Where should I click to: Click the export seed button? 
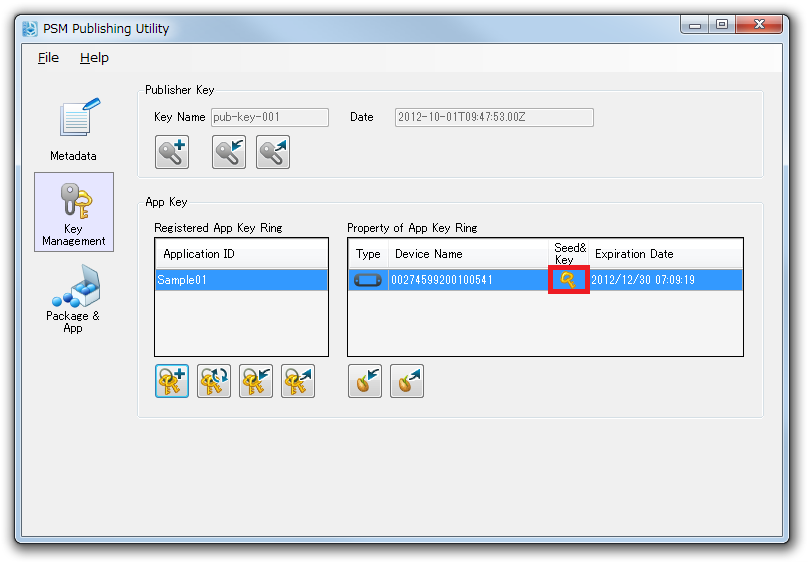(x=407, y=381)
